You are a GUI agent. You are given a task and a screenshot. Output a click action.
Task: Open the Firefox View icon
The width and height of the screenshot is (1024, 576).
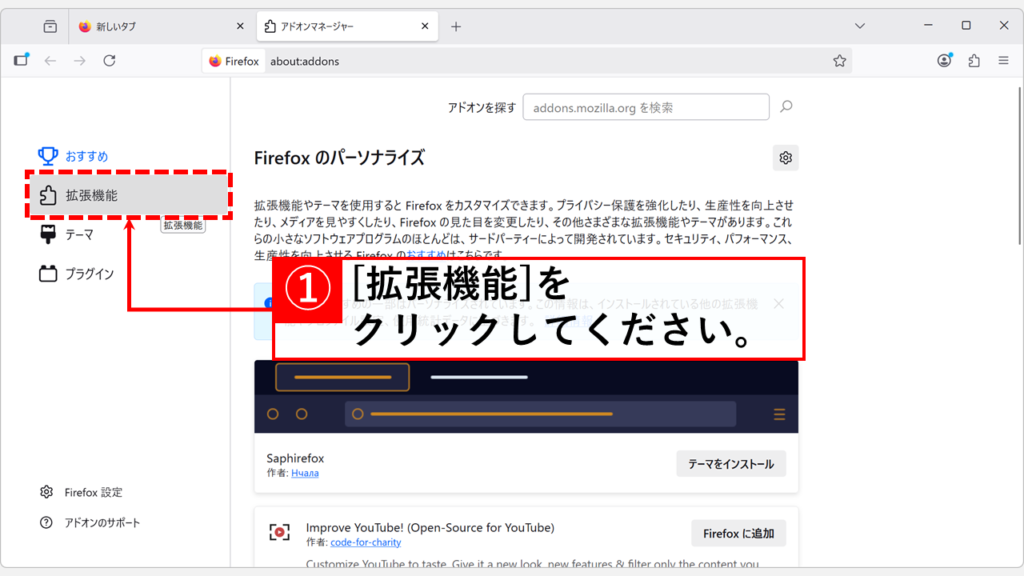(x=50, y=27)
